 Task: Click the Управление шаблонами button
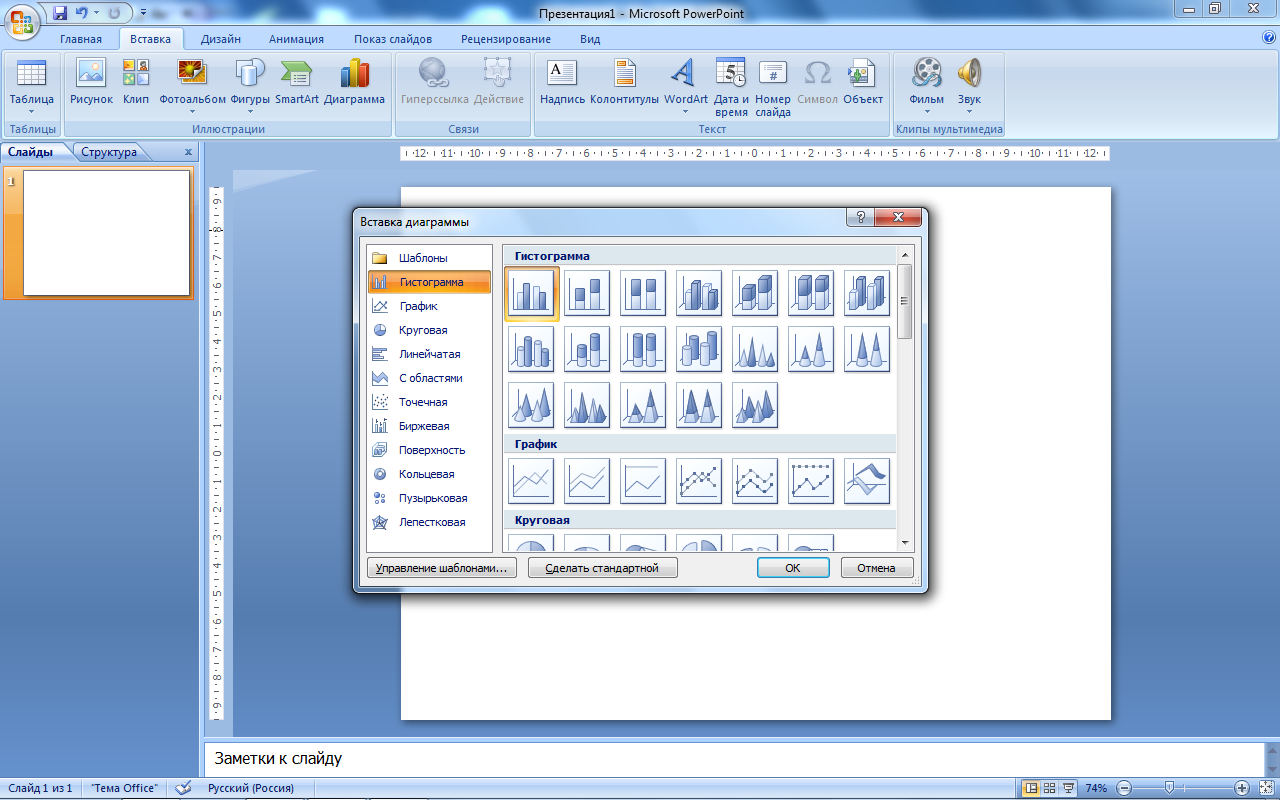pyautogui.click(x=442, y=568)
